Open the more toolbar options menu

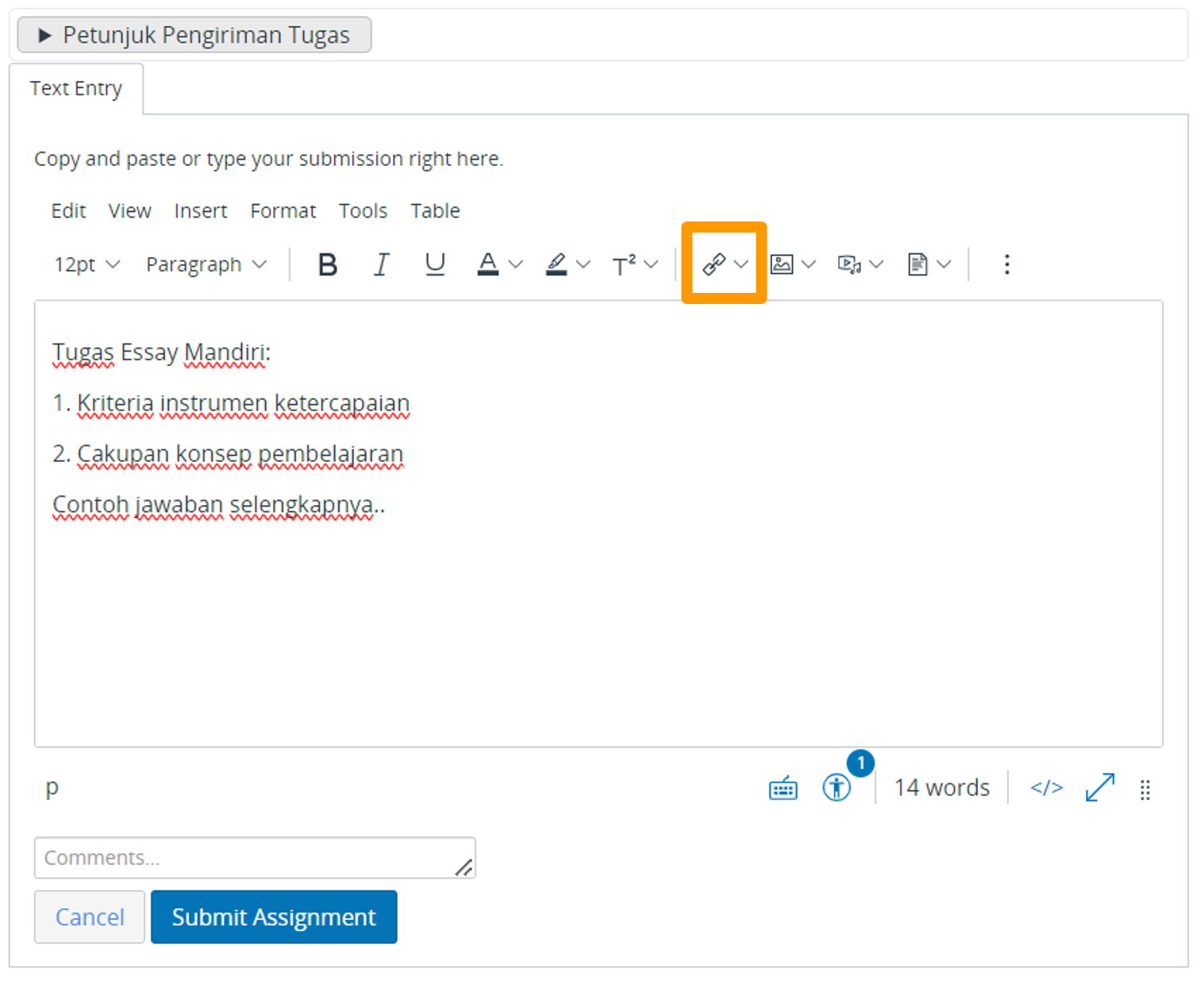coord(1006,264)
